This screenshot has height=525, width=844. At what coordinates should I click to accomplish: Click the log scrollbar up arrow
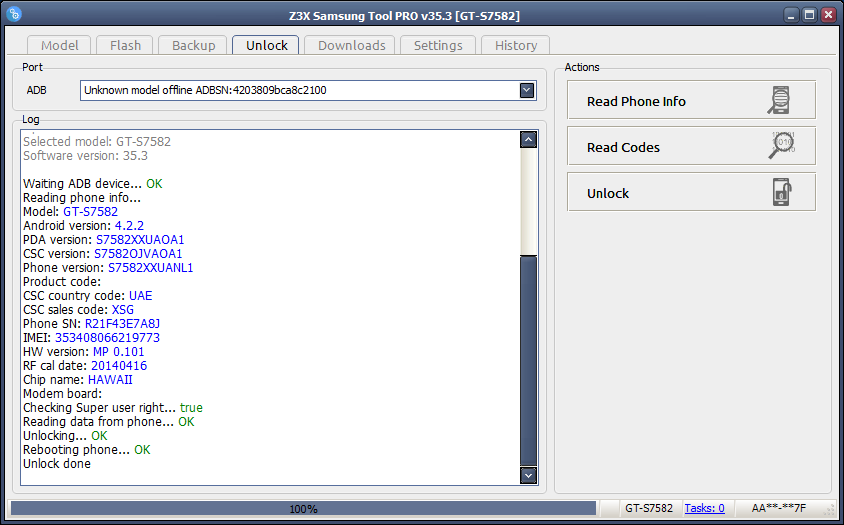coord(529,139)
